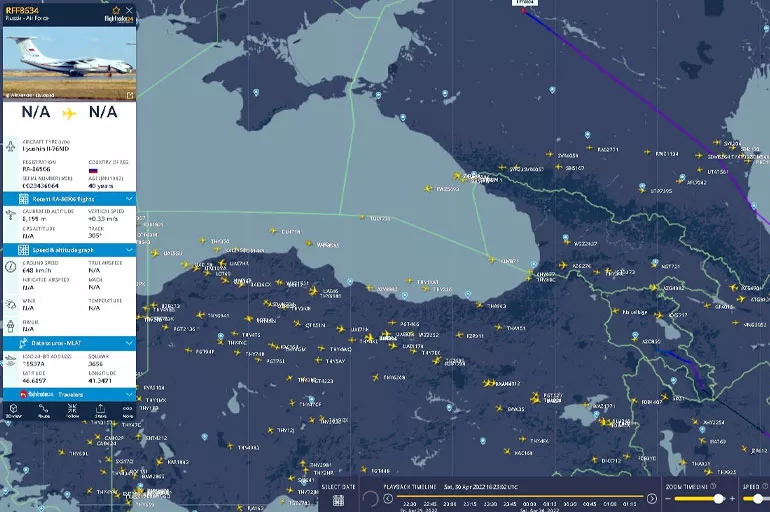Image resolution: width=770 pixels, height=512 pixels.
Task: Open the More options icon
Action: coord(127,410)
